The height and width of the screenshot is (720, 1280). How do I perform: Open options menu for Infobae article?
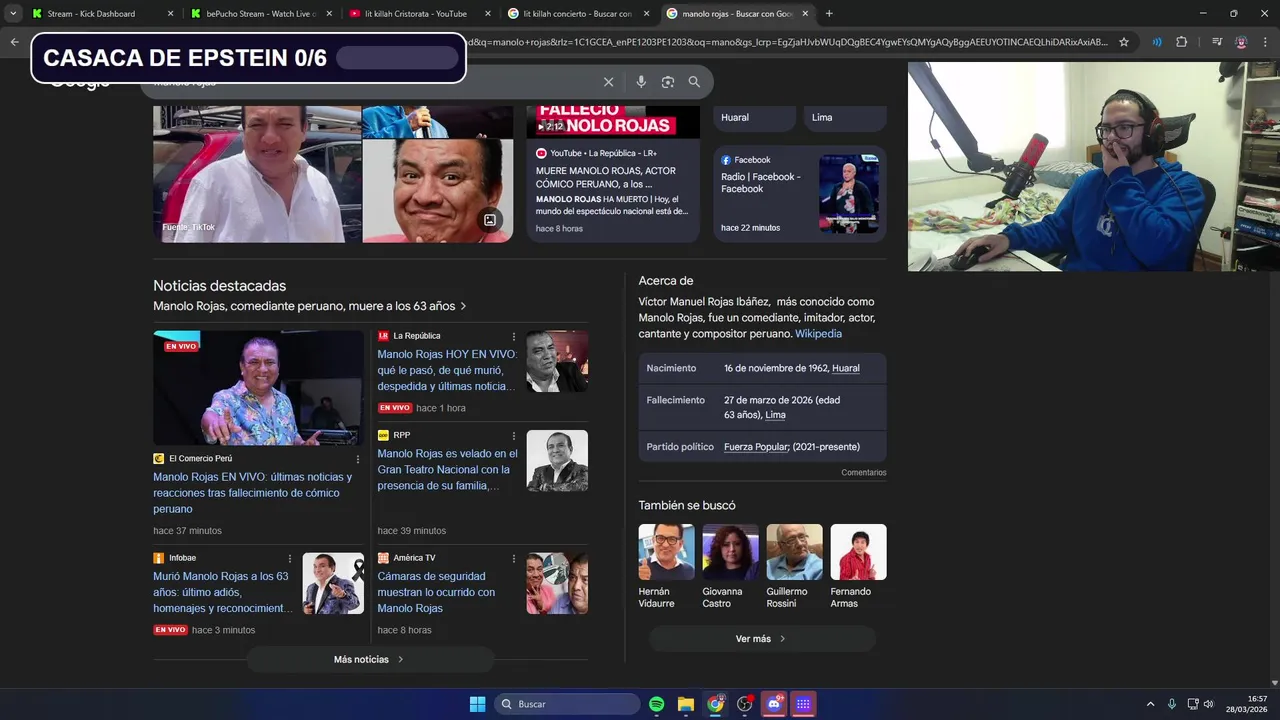point(290,558)
